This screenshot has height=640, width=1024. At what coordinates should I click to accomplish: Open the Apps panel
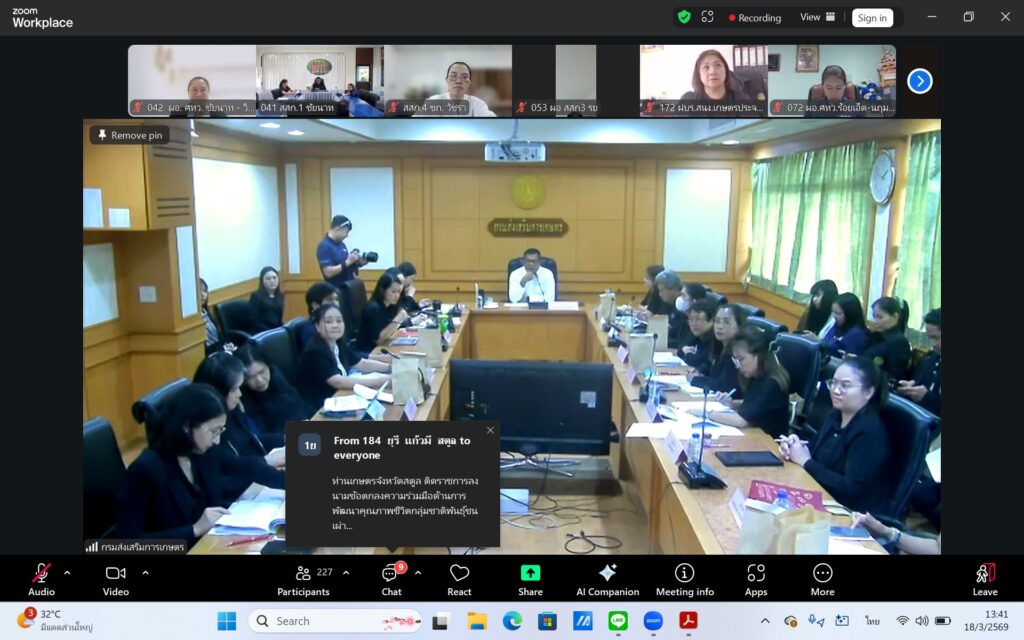coord(756,578)
